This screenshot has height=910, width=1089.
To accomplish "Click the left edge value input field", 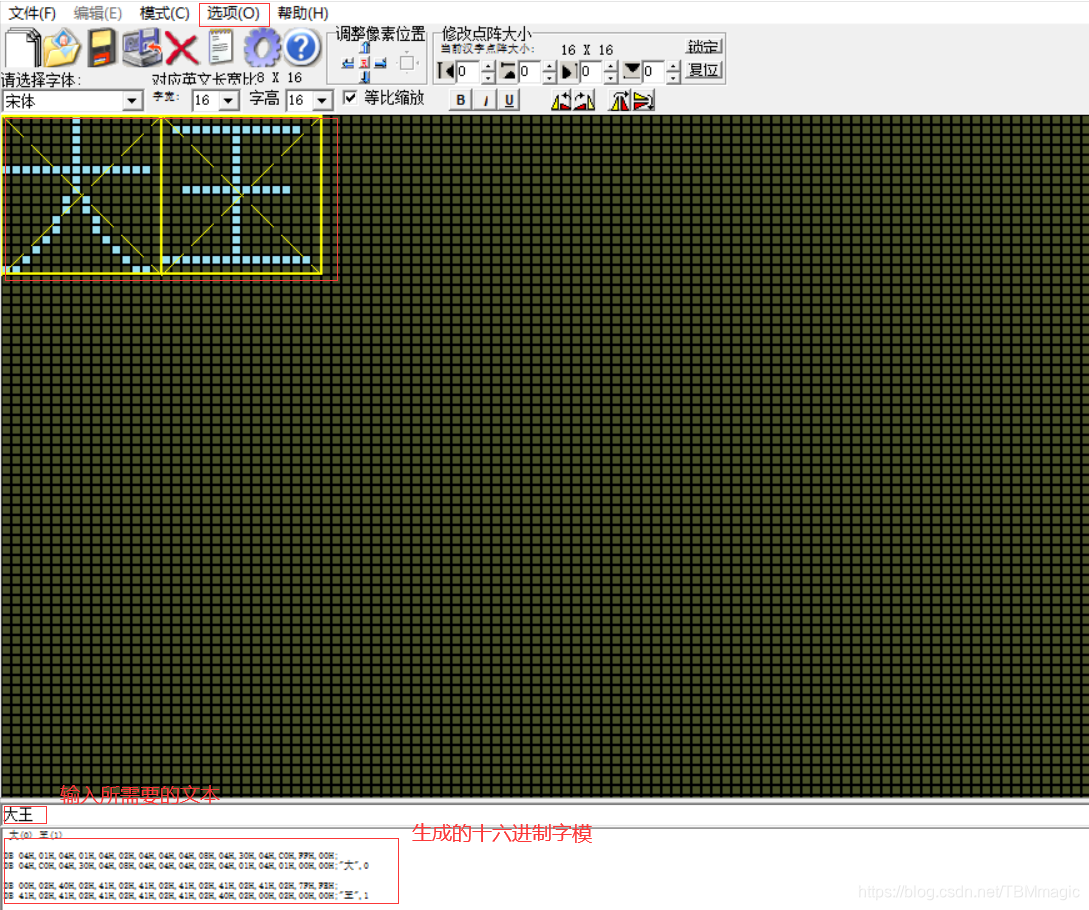I will [x=469, y=72].
